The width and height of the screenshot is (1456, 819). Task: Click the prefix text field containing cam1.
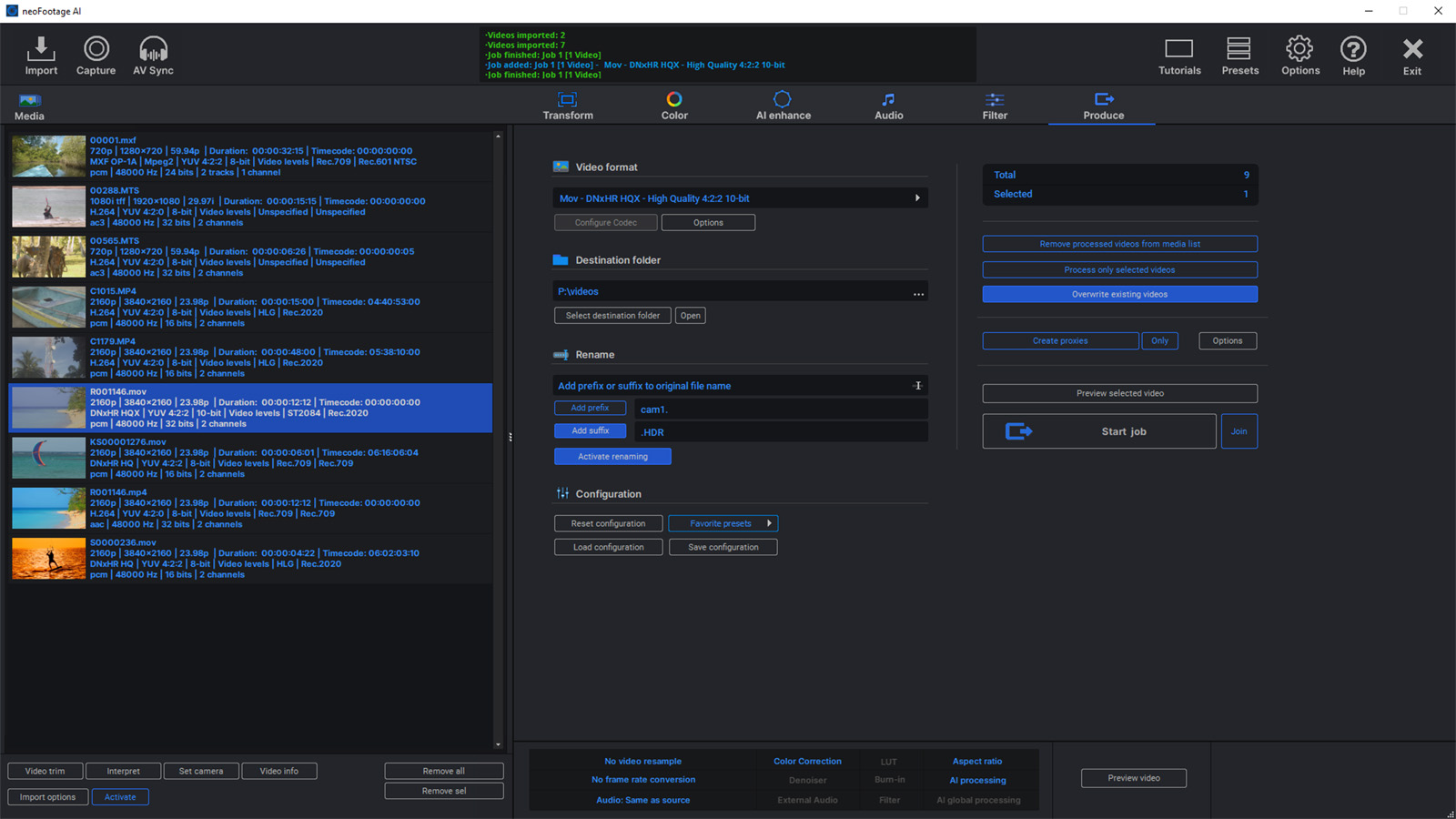(781, 409)
